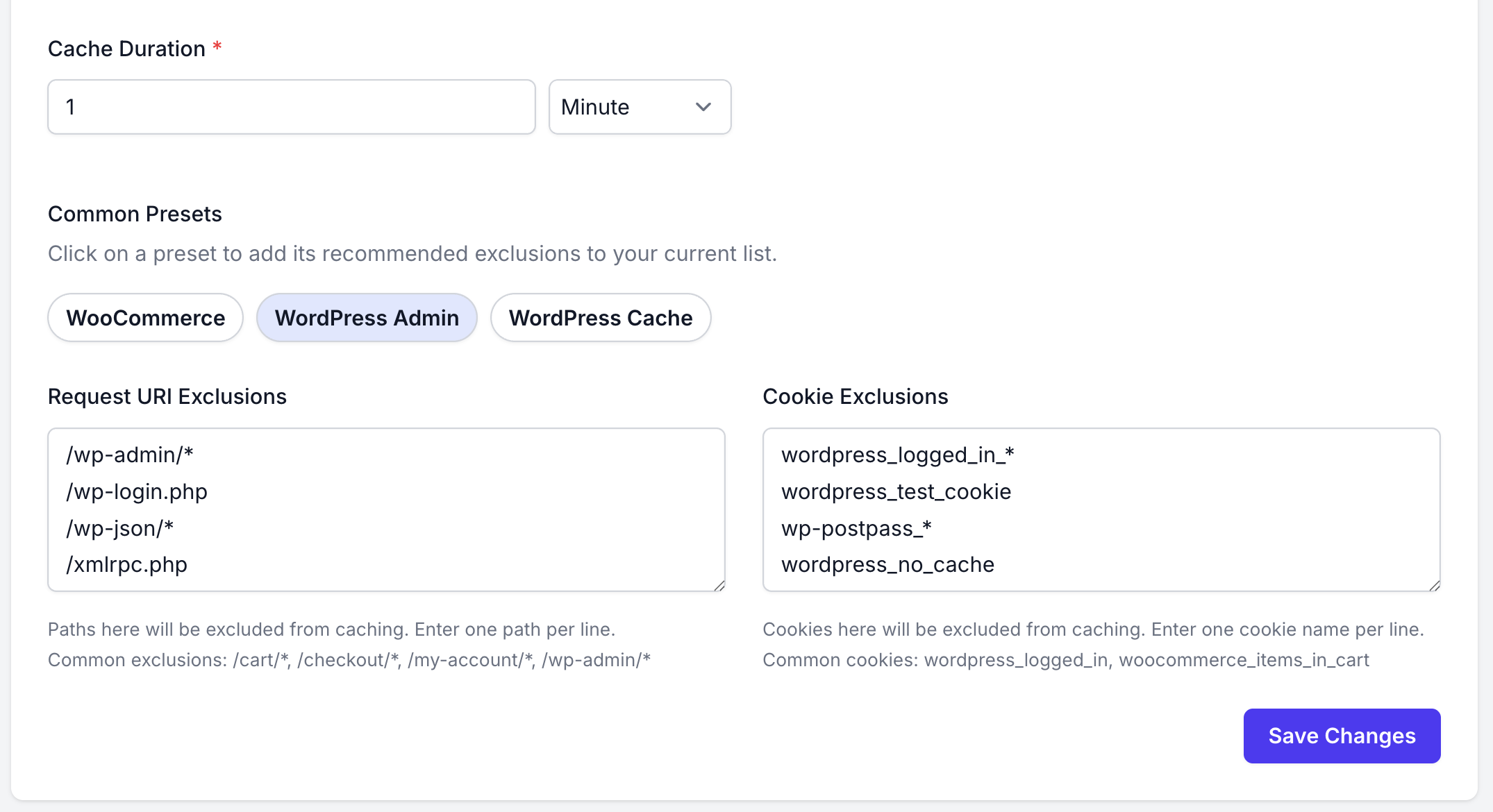The height and width of the screenshot is (812, 1493).
Task: Toggle the WordPress Admin preset
Action: pos(367,318)
